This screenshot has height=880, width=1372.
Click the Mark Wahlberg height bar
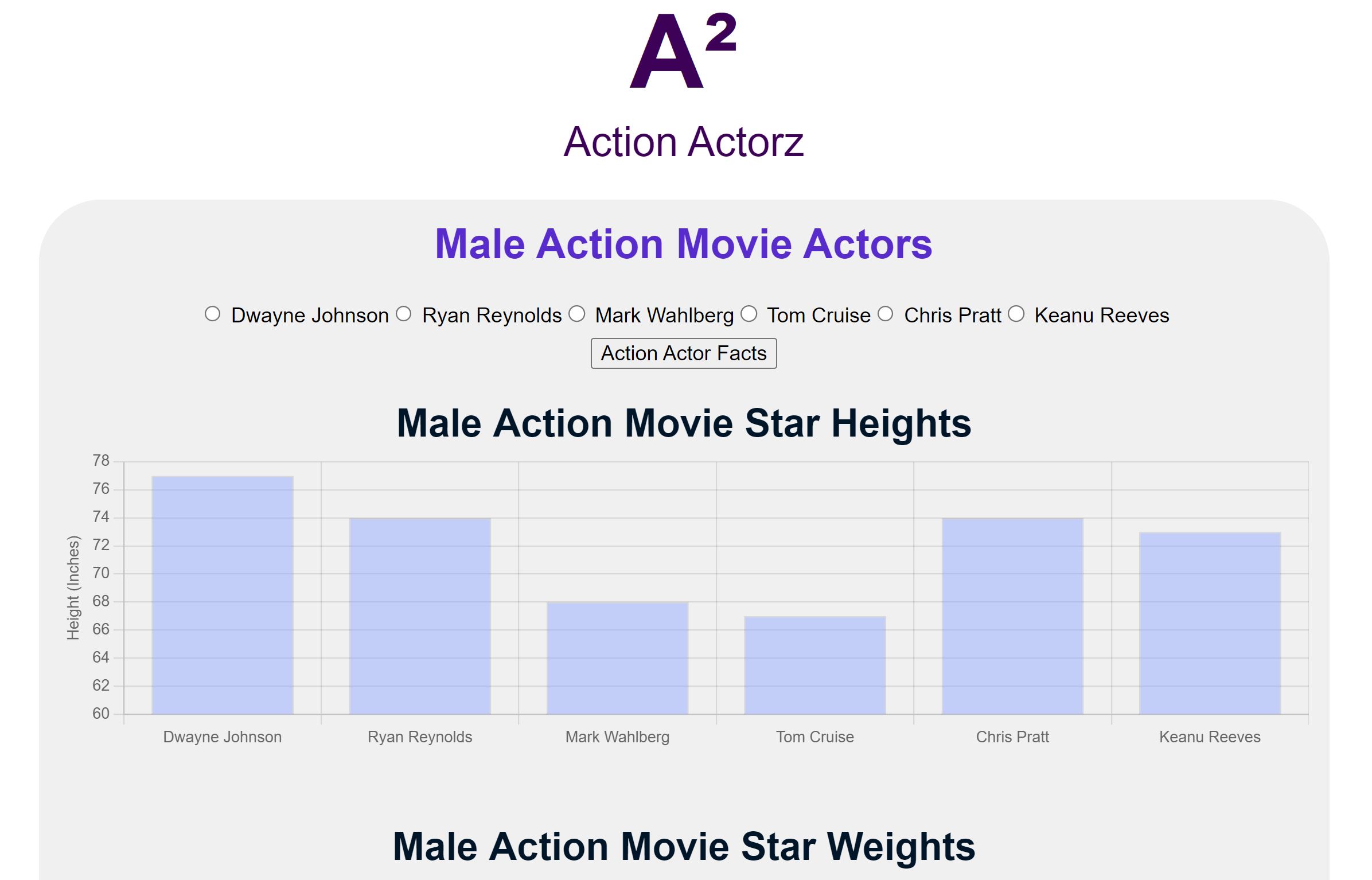[x=617, y=658]
